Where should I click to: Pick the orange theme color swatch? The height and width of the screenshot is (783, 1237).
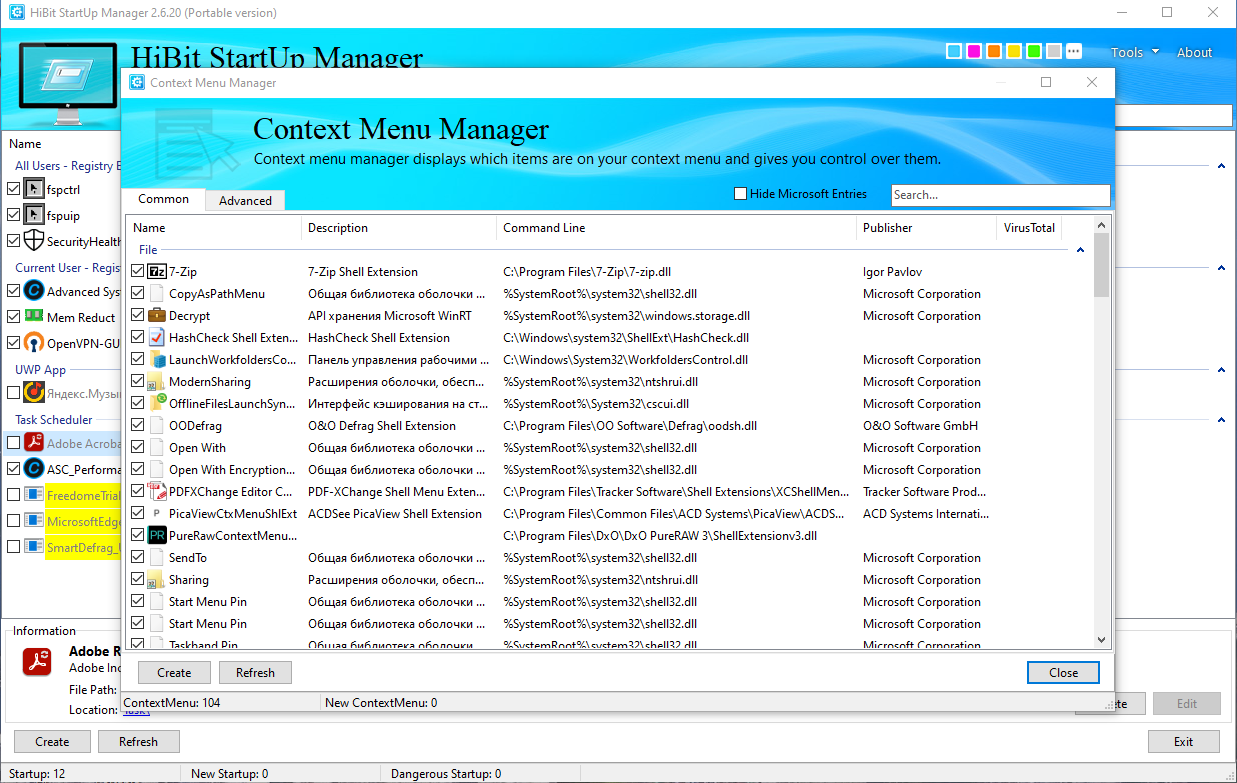[993, 51]
